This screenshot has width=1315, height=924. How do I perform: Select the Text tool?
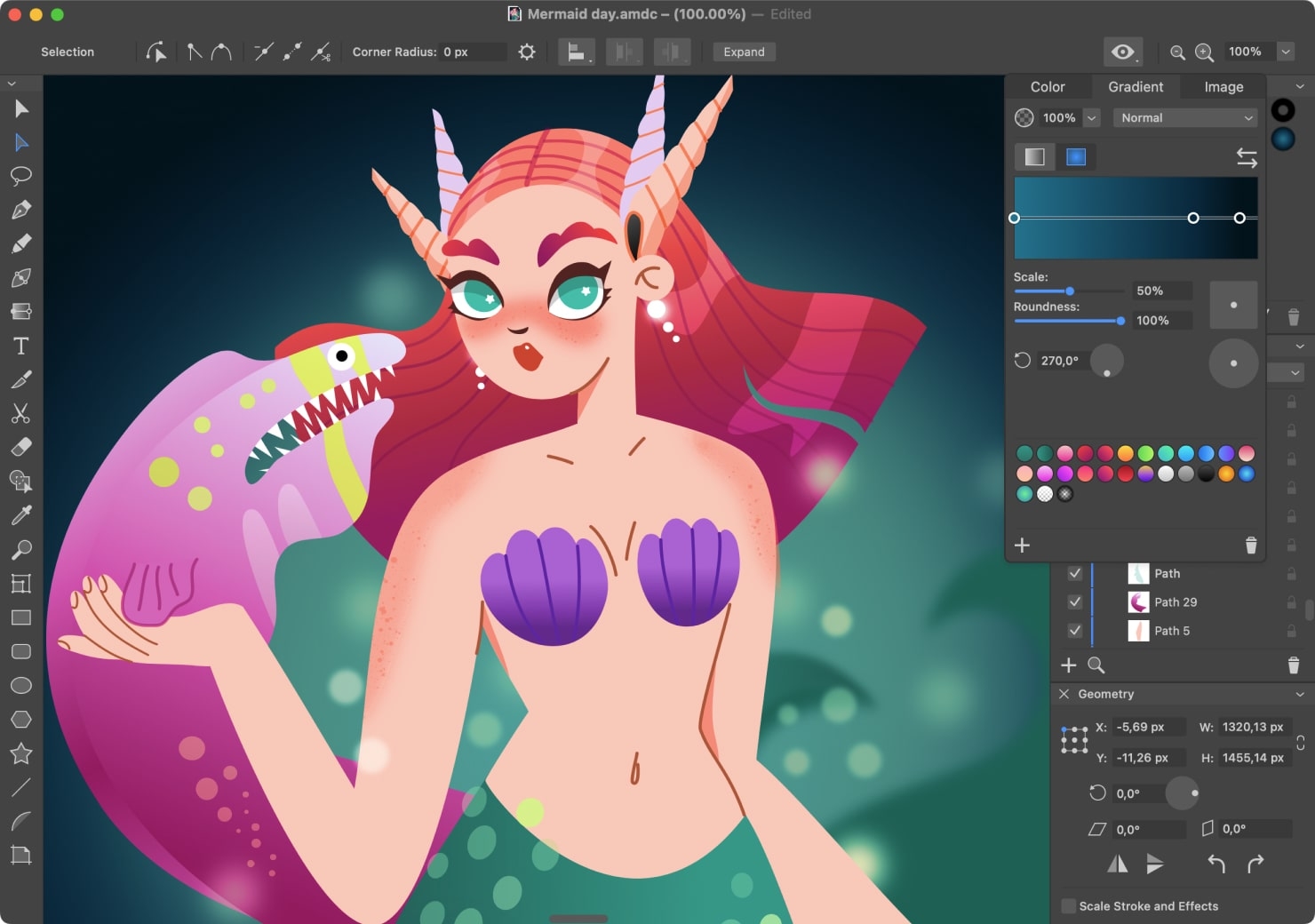[21, 346]
